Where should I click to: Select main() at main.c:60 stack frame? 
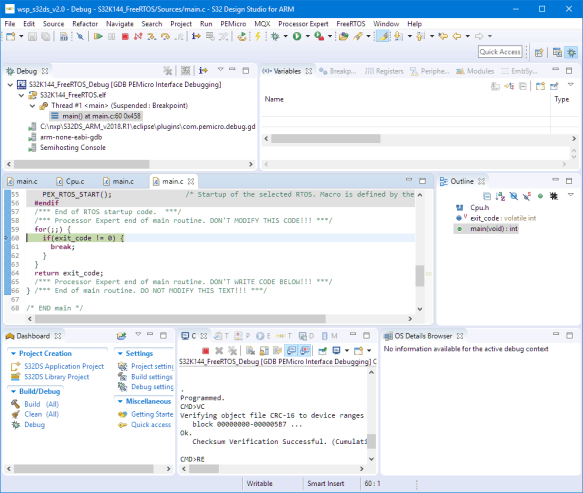coord(96,116)
